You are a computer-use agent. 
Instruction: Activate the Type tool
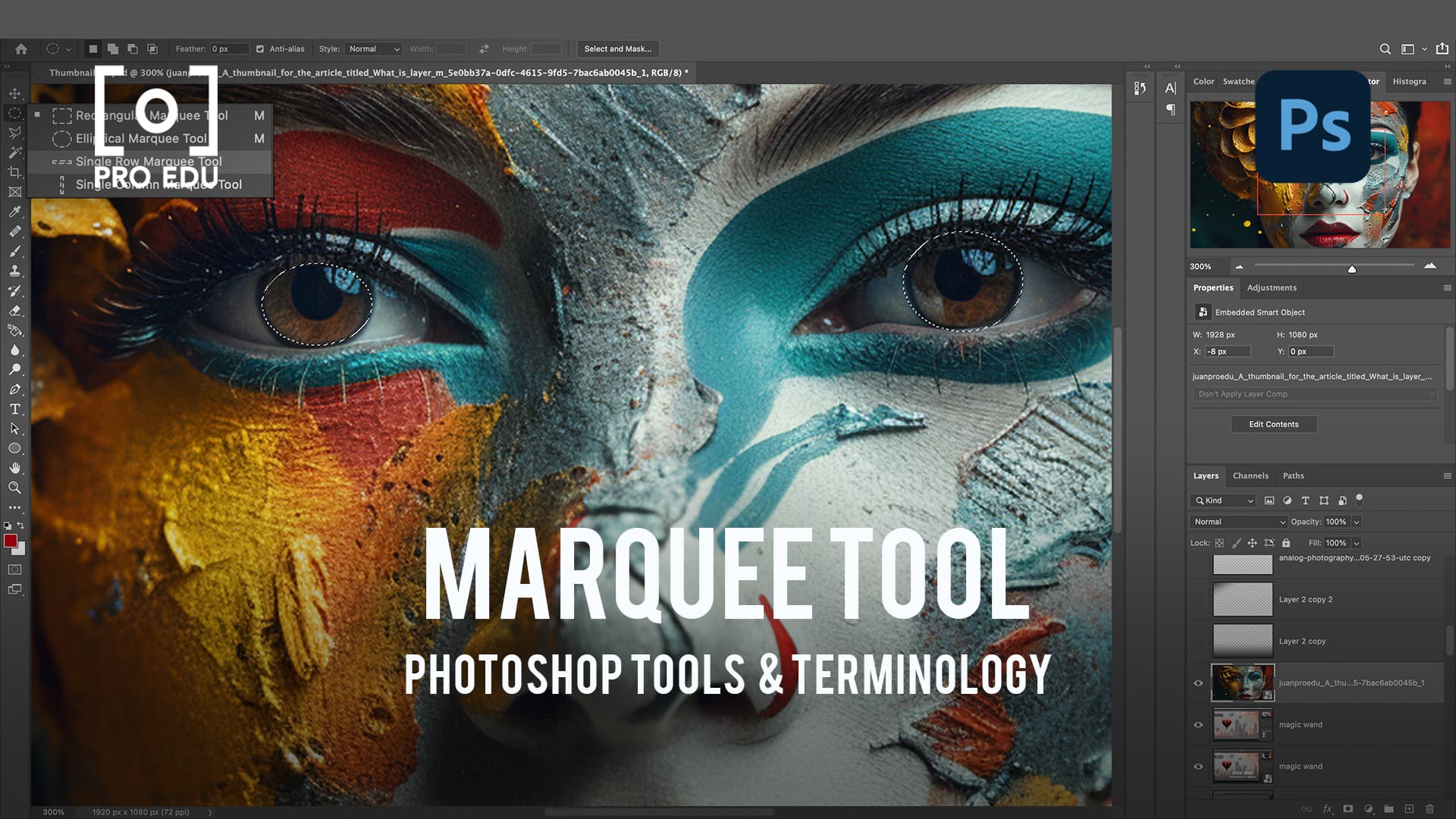click(x=15, y=409)
